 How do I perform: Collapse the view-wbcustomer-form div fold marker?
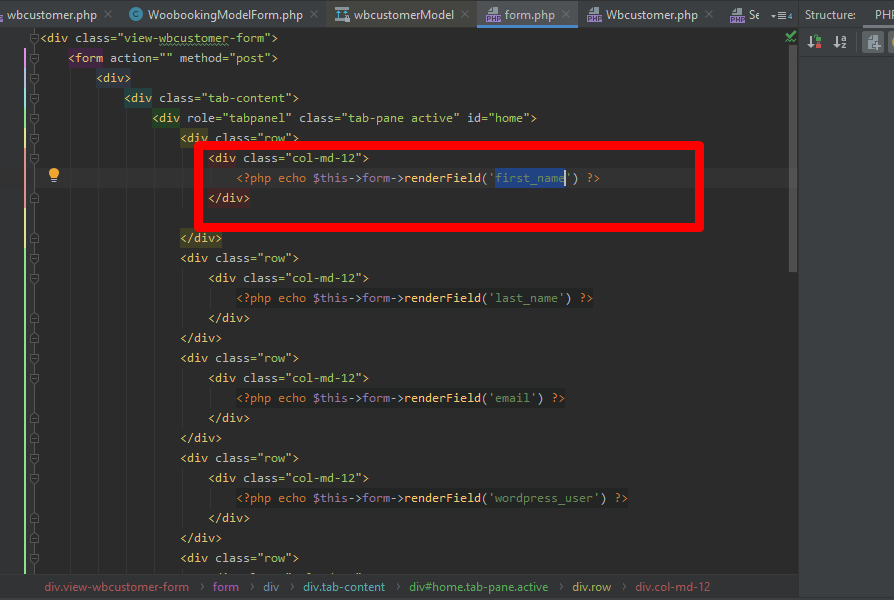(33, 38)
